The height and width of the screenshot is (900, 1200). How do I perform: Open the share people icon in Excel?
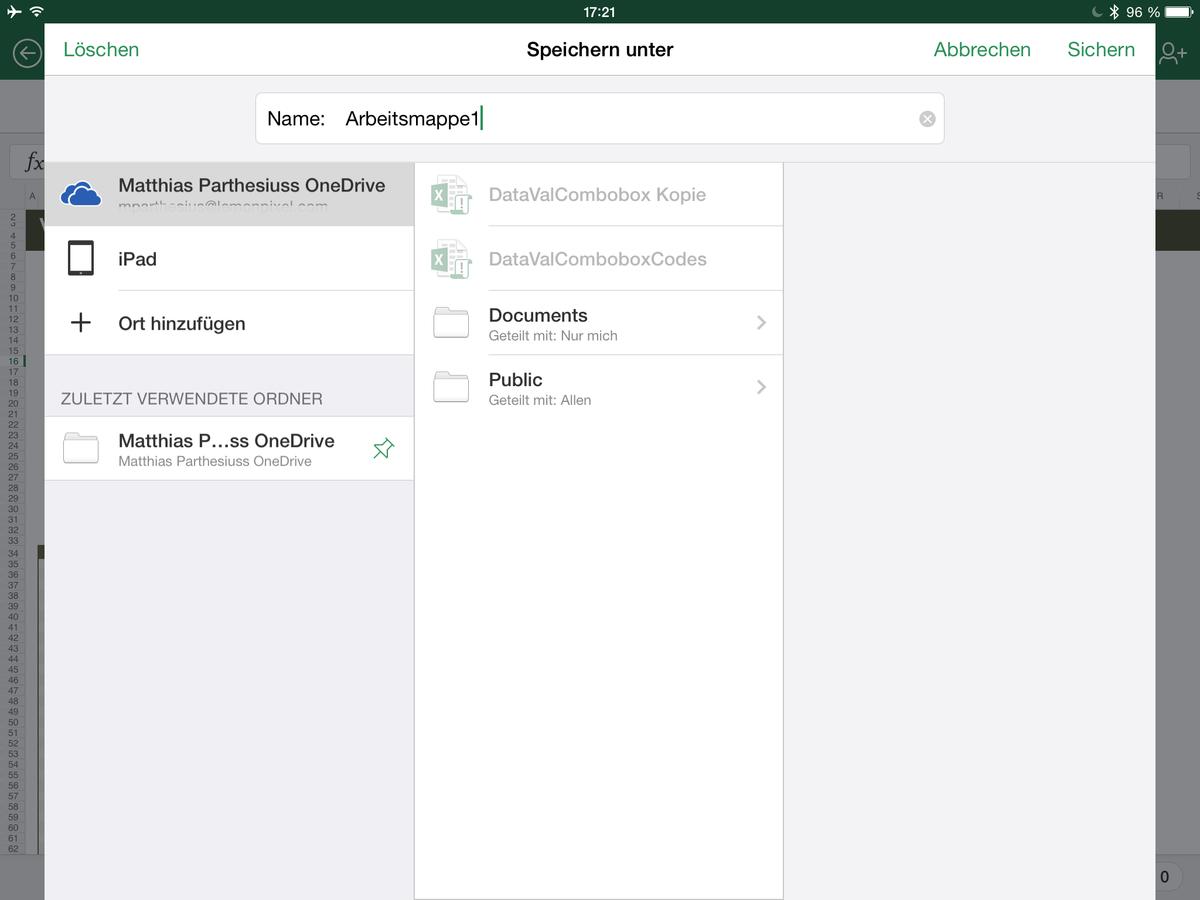[1173, 53]
